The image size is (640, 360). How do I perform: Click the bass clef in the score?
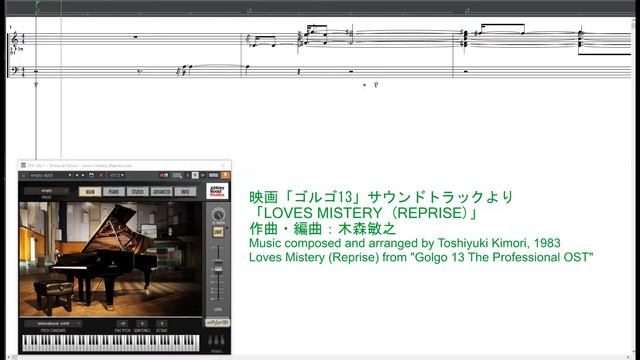(x=15, y=71)
